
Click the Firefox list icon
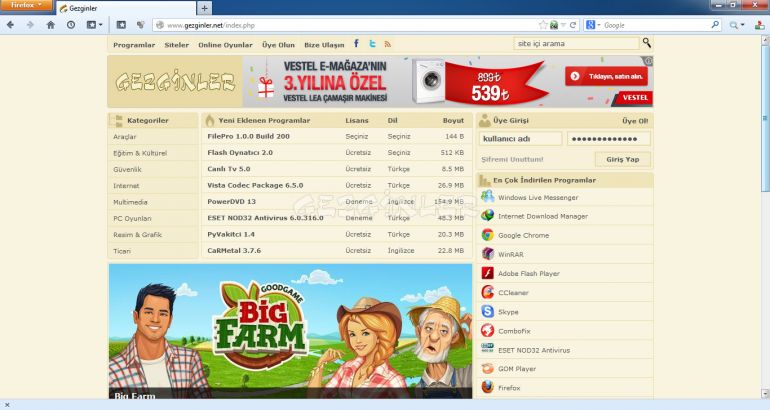pyautogui.click(x=487, y=387)
